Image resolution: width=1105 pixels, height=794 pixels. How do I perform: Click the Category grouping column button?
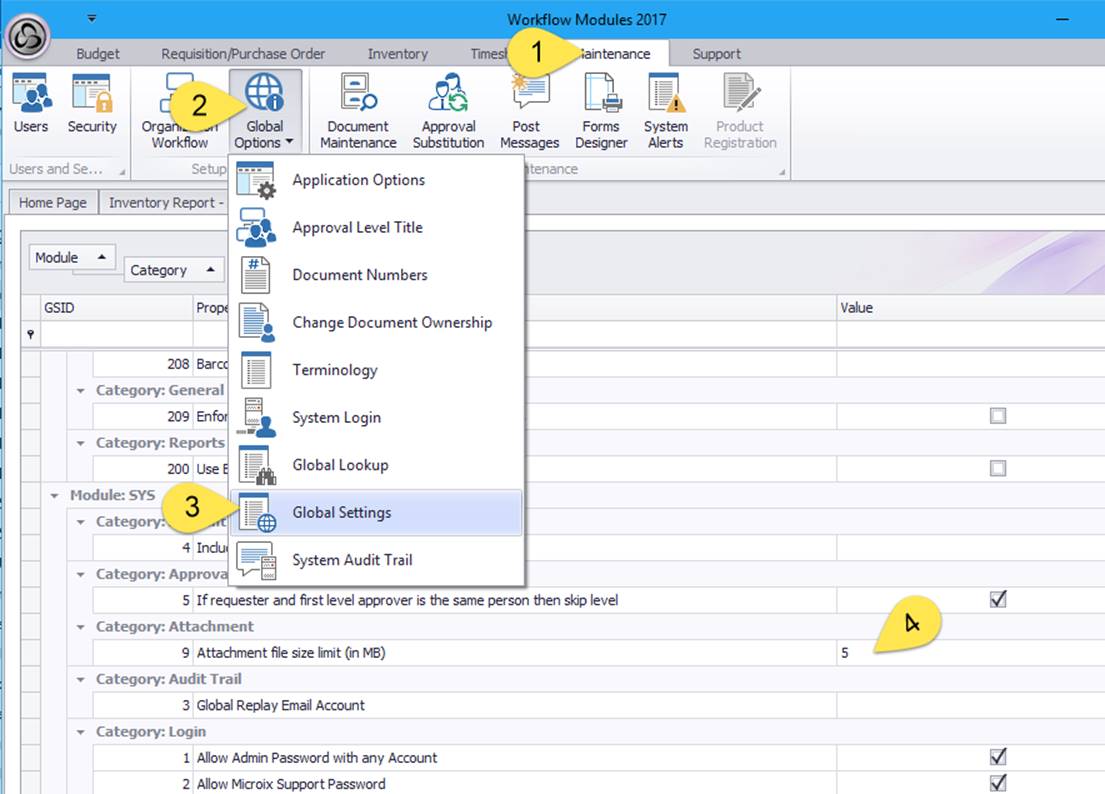173,270
